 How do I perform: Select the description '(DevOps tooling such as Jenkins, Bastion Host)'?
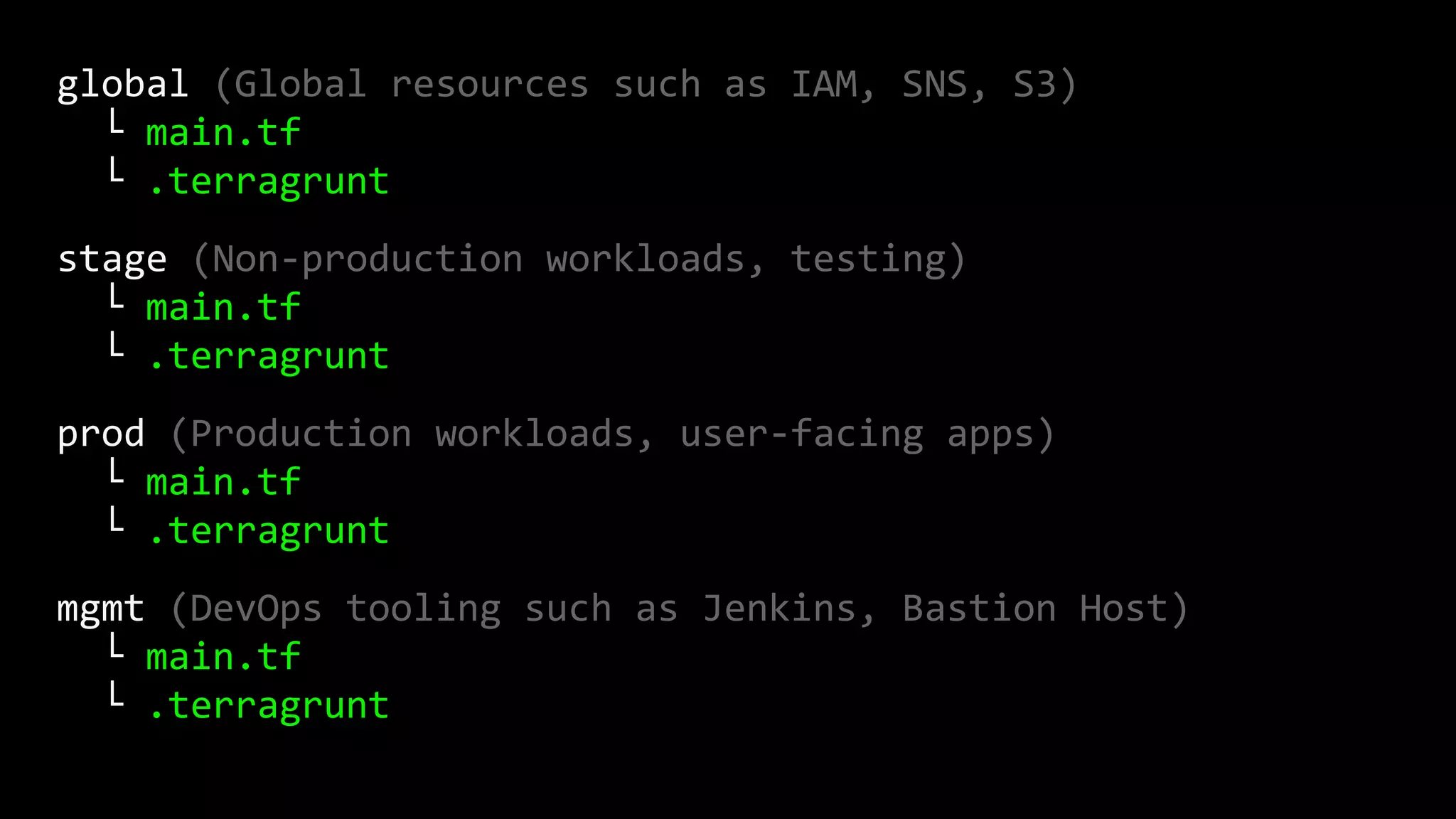679,609
